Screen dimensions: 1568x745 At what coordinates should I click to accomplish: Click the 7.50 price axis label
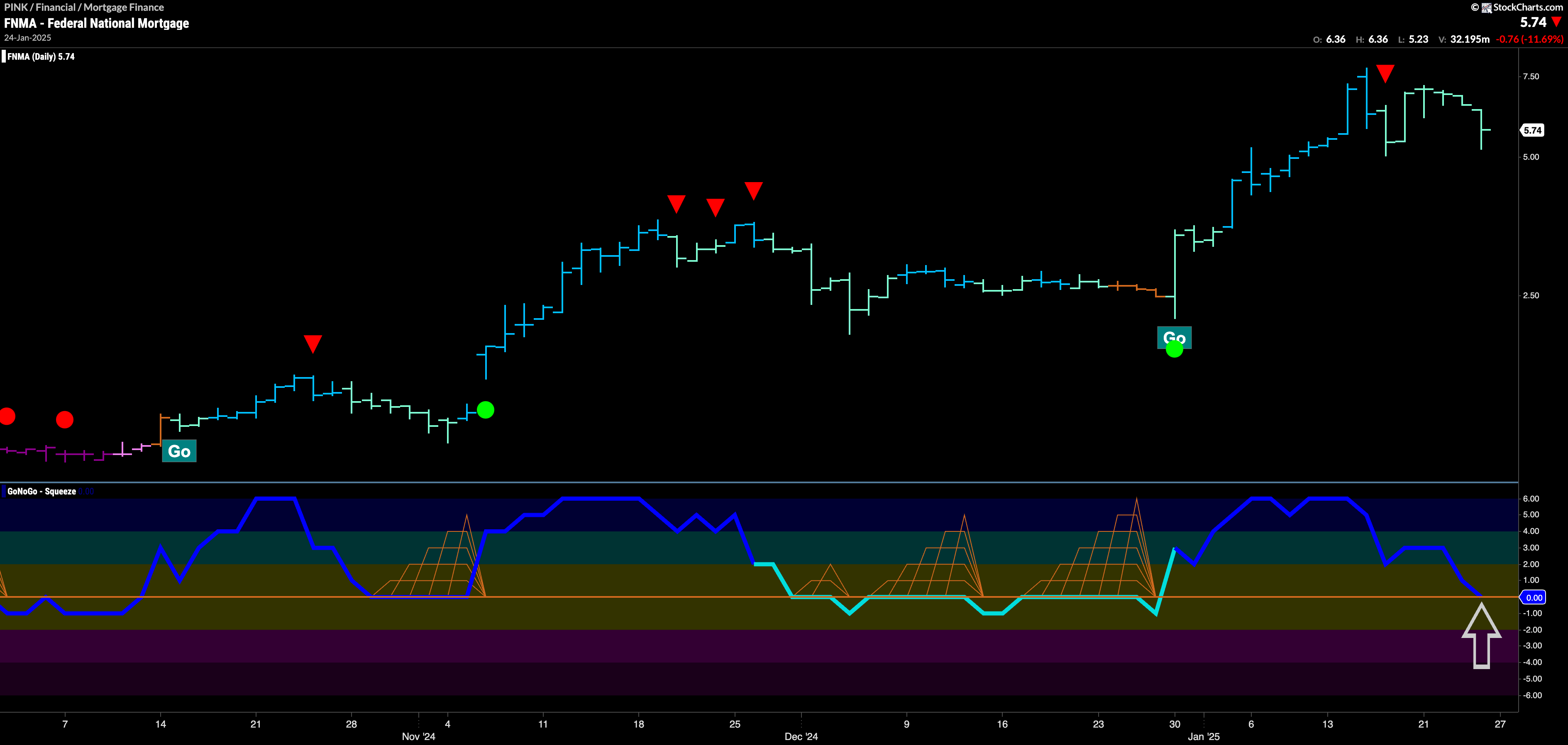click(1530, 77)
